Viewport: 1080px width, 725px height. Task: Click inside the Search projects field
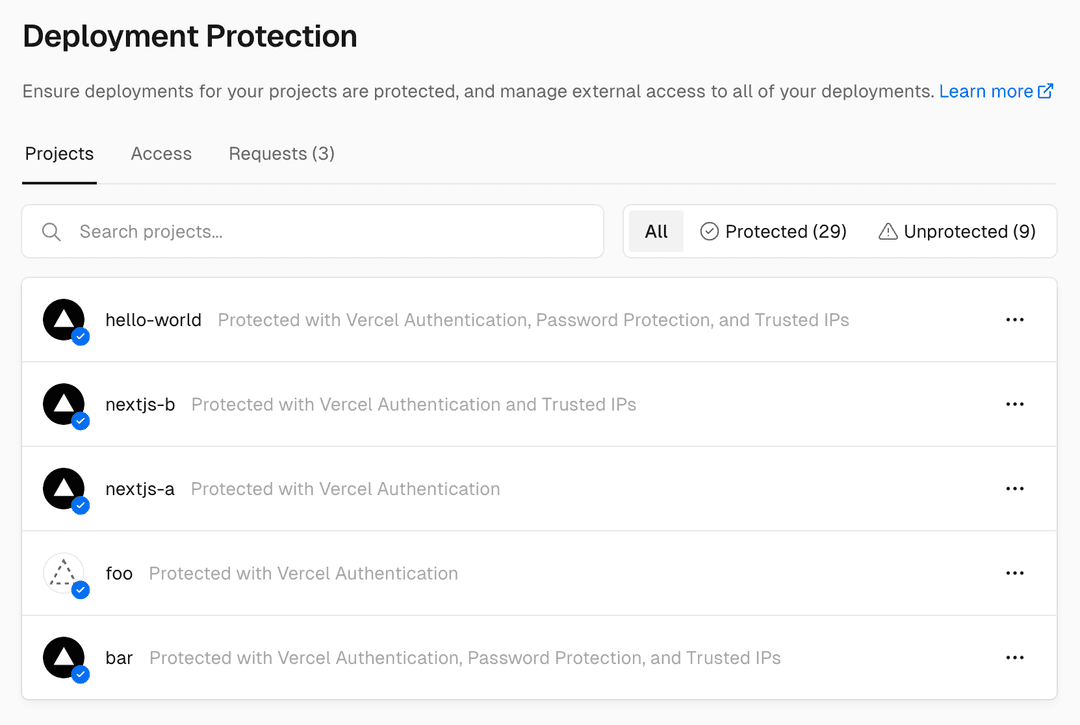pyautogui.click(x=300, y=231)
